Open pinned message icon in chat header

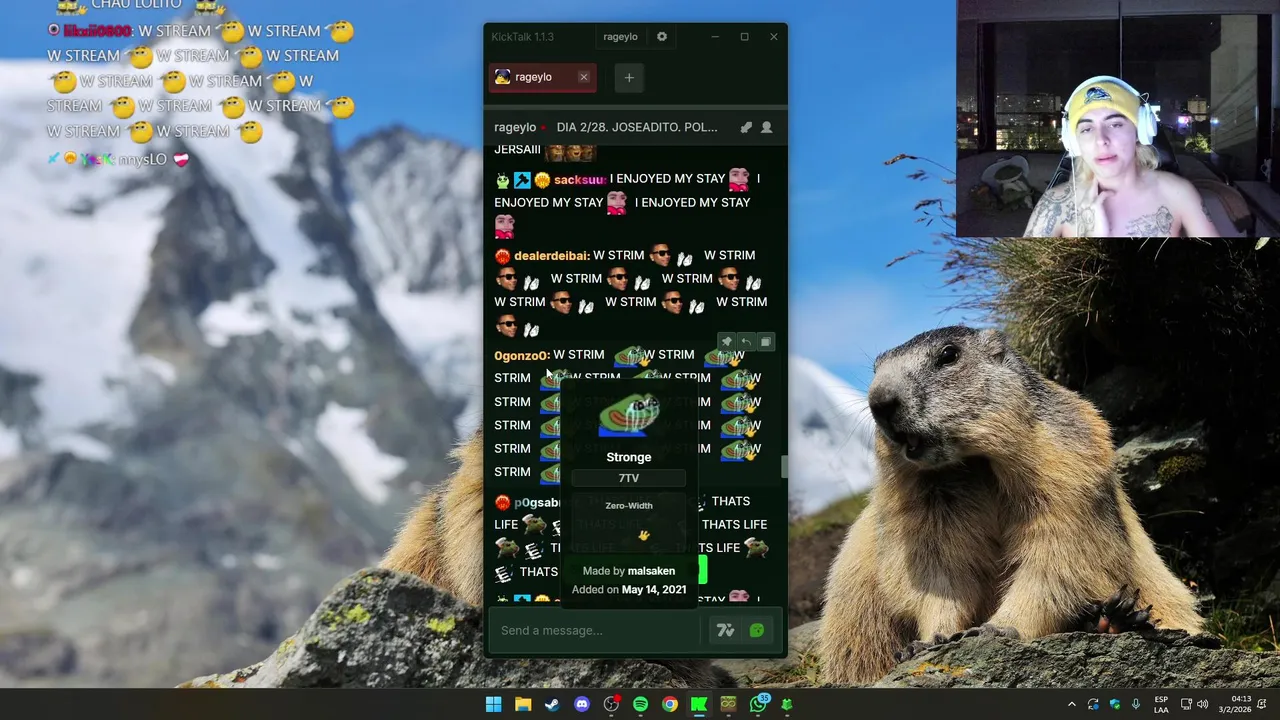(x=745, y=128)
